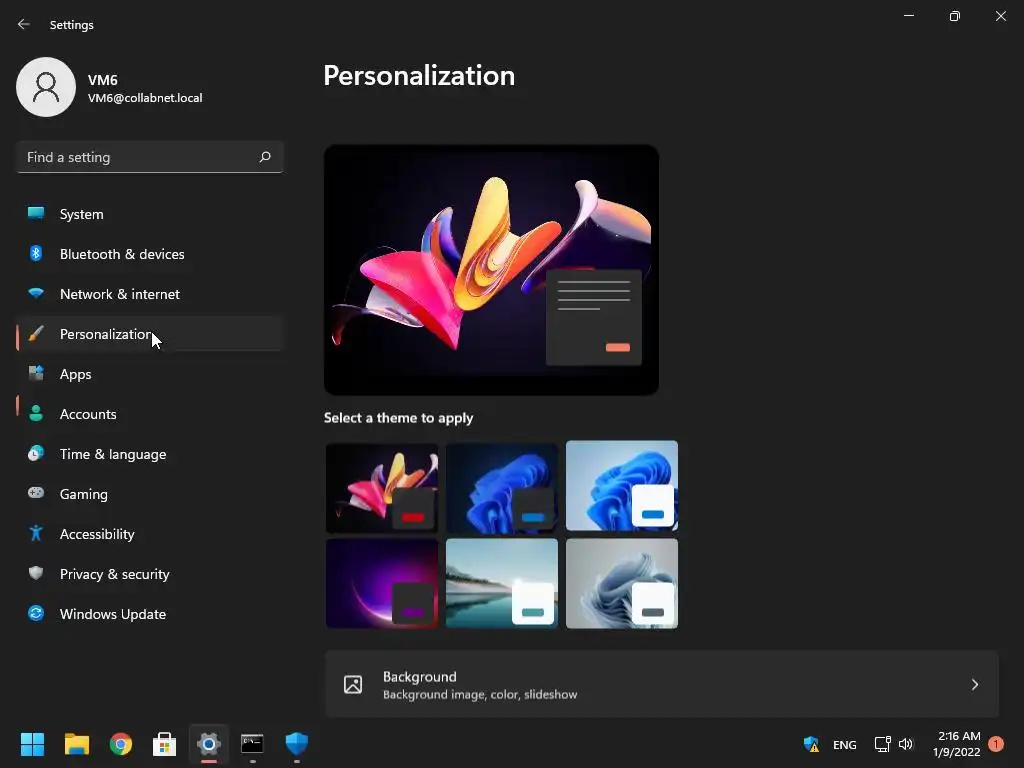
Task: Open the Windows Start menu
Action: click(x=32, y=744)
